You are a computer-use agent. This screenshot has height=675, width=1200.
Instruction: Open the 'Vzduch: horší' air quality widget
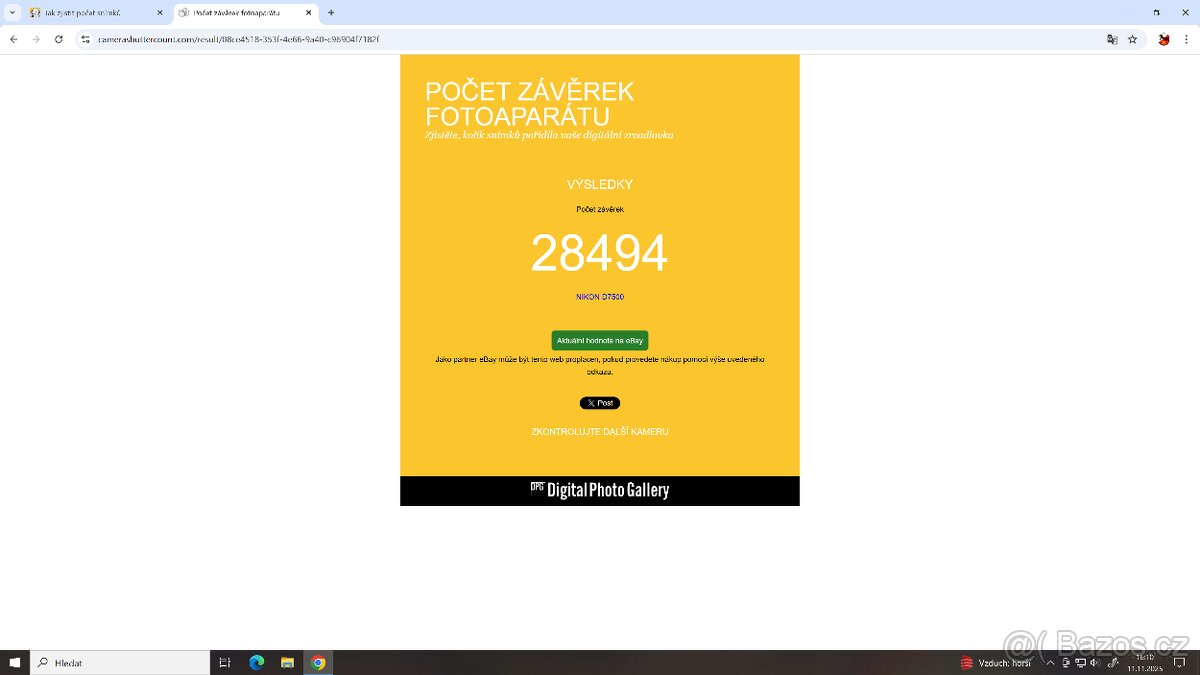[996, 663]
